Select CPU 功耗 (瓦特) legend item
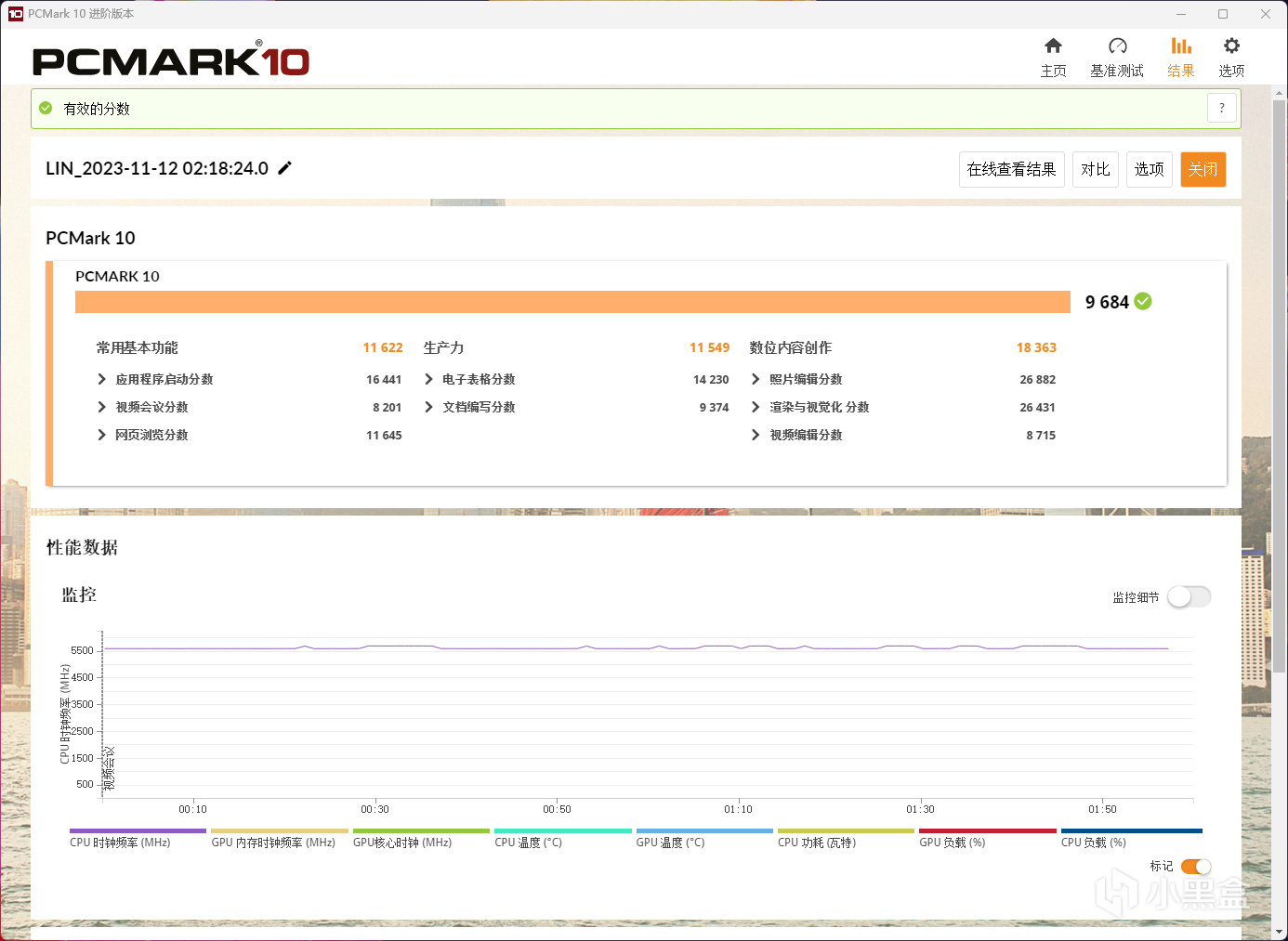The width and height of the screenshot is (1288, 941). point(846,839)
